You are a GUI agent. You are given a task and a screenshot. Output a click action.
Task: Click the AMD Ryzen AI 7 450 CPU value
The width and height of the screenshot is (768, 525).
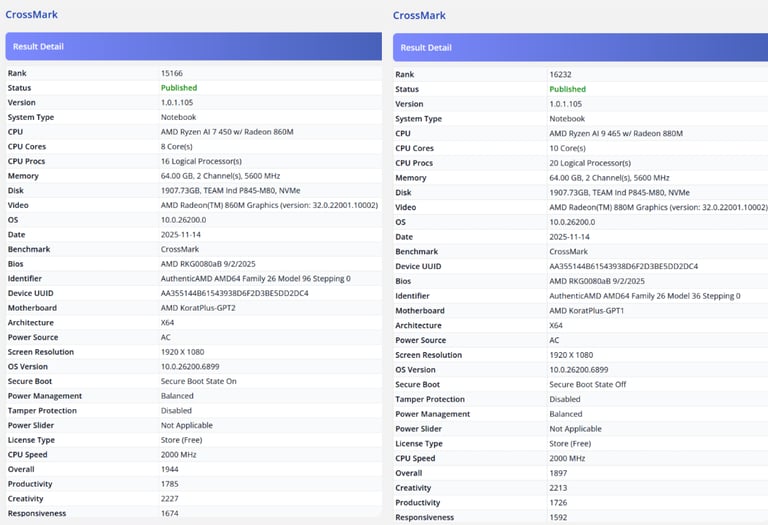point(227,132)
